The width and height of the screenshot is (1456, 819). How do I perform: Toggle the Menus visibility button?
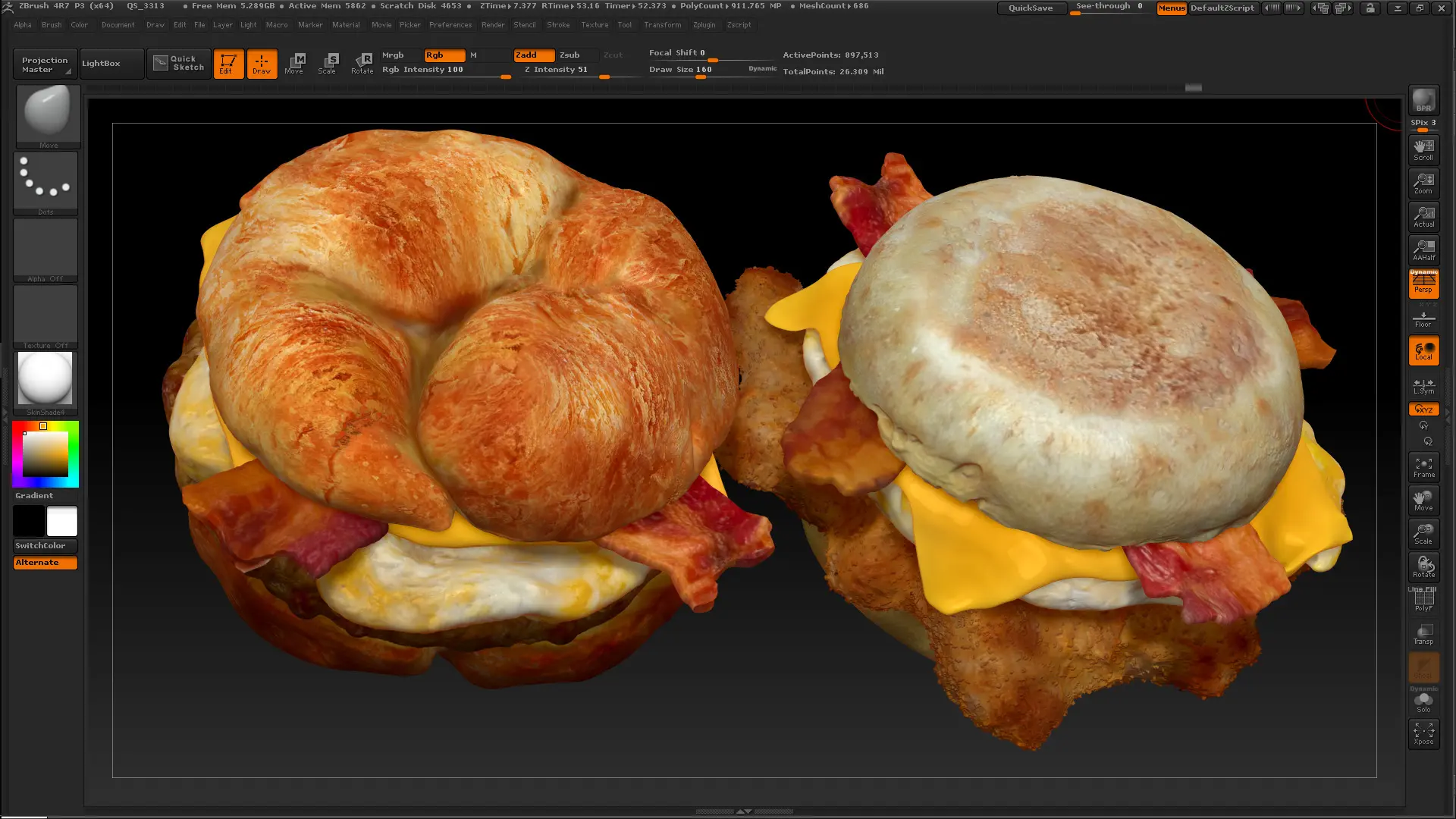(x=1171, y=8)
